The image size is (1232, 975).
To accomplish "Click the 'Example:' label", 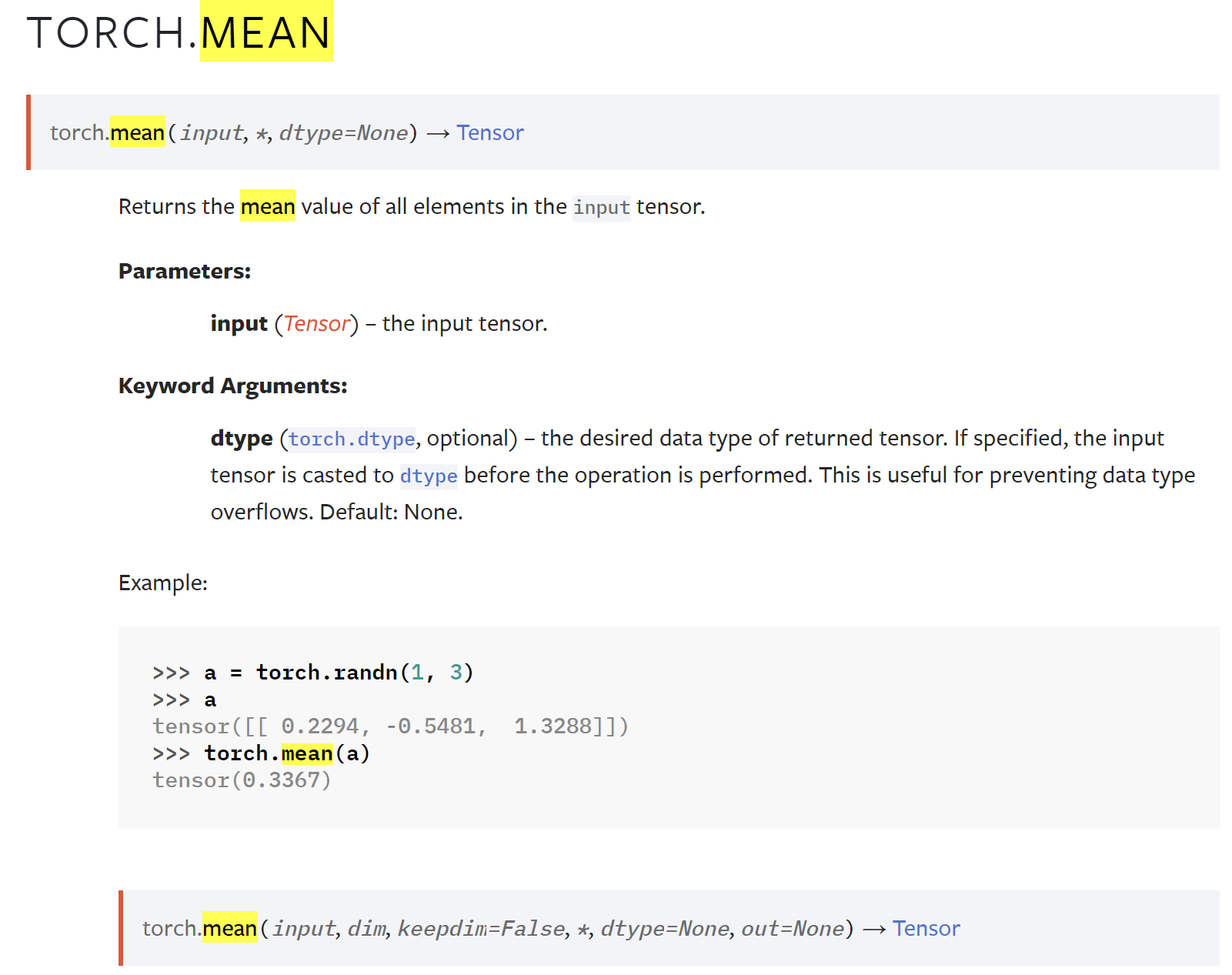I will 163,583.
